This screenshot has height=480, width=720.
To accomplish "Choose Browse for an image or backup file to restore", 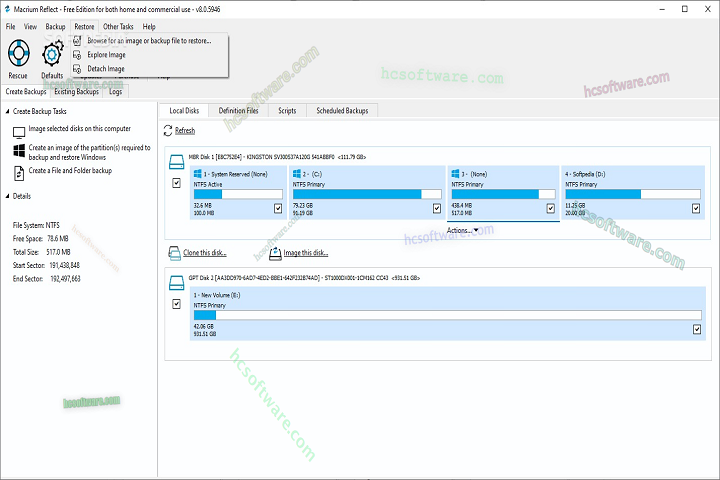I will click(150, 40).
